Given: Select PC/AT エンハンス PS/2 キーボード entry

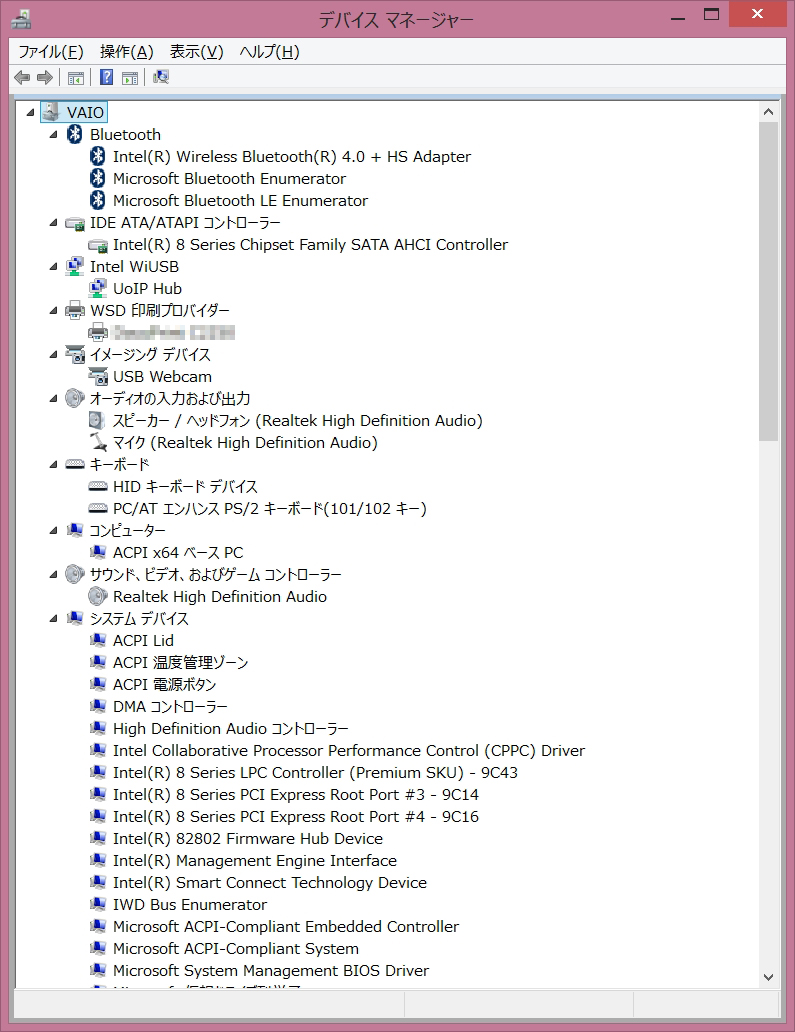Looking at the screenshot, I should pyautogui.click(x=270, y=508).
